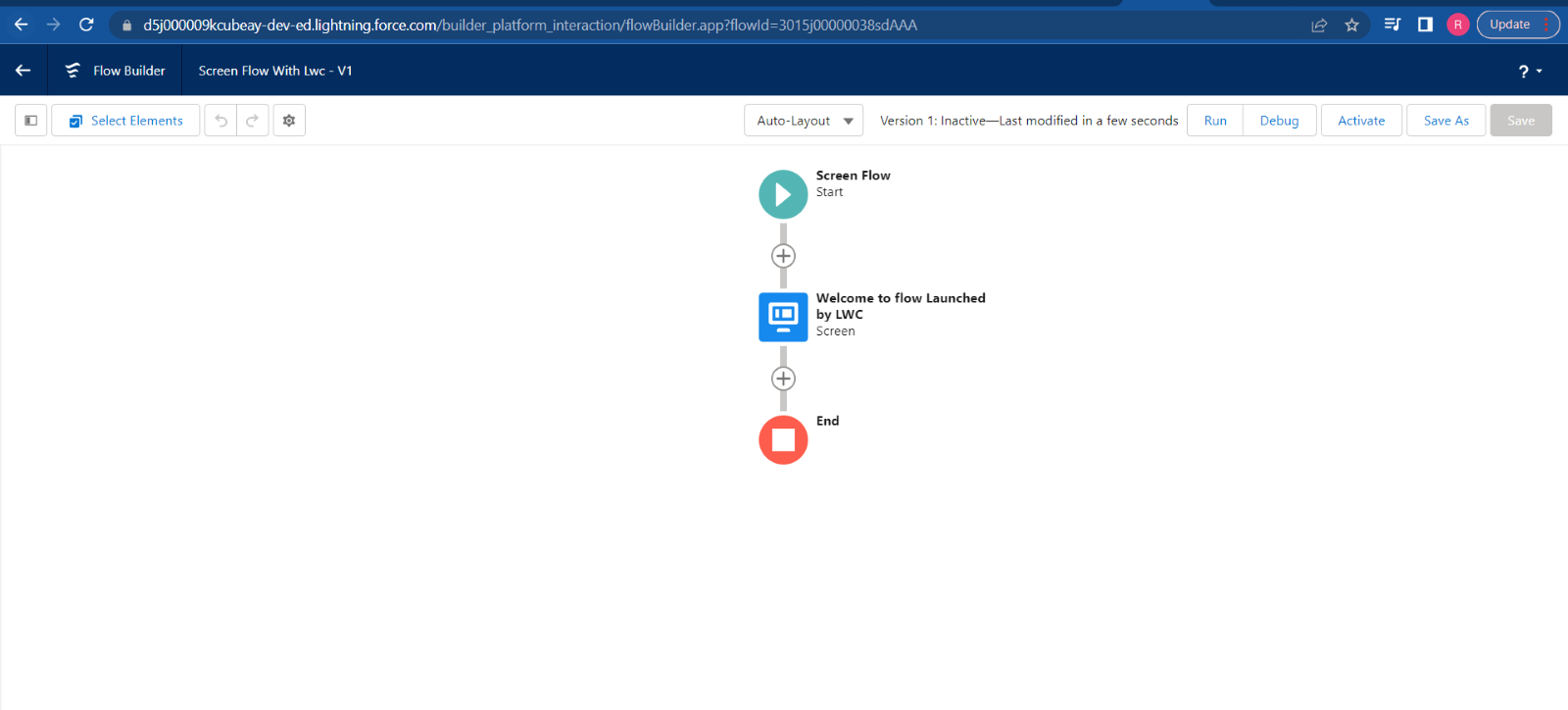Viewport: 1568px width, 710px height.
Task: Open flow settings gear icon
Action: [289, 121]
